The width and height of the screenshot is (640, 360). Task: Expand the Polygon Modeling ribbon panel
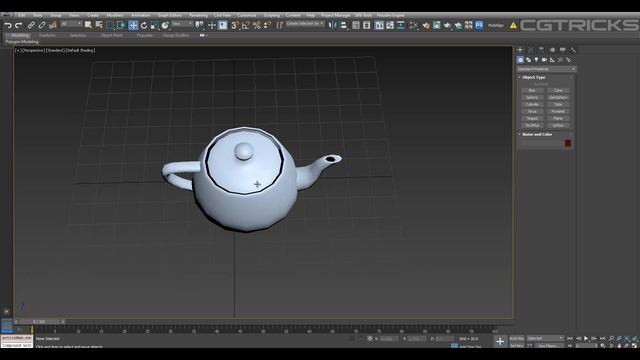coord(22,42)
